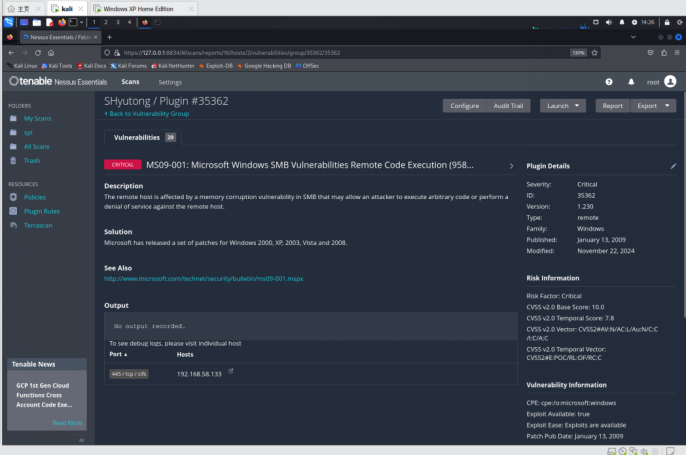Click the 445 / tcp / cifs port badge
This screenshot has width=686, height=456.
click(129, 374)
